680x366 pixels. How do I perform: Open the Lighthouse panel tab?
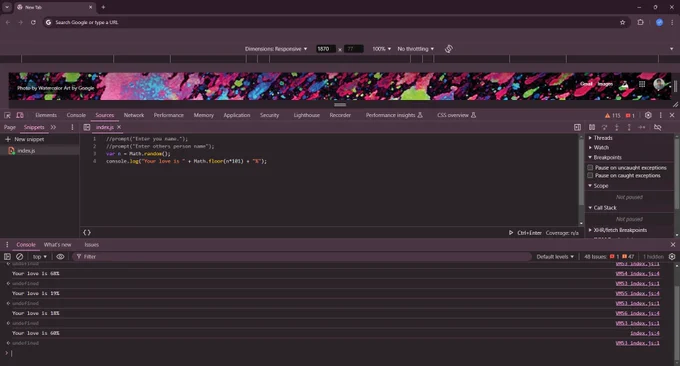tap(307, 115)
